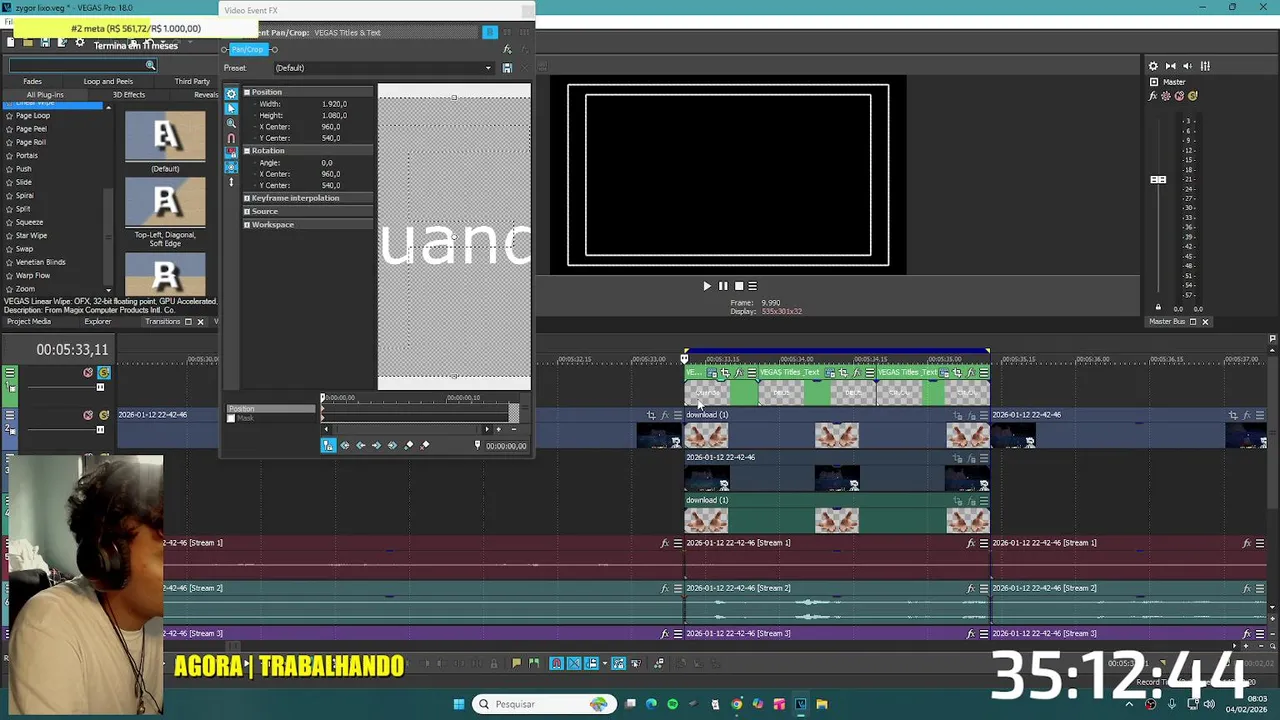This screenshot has height=720, width=1280.
Task: Play the video preview
Action: [707, 286]
